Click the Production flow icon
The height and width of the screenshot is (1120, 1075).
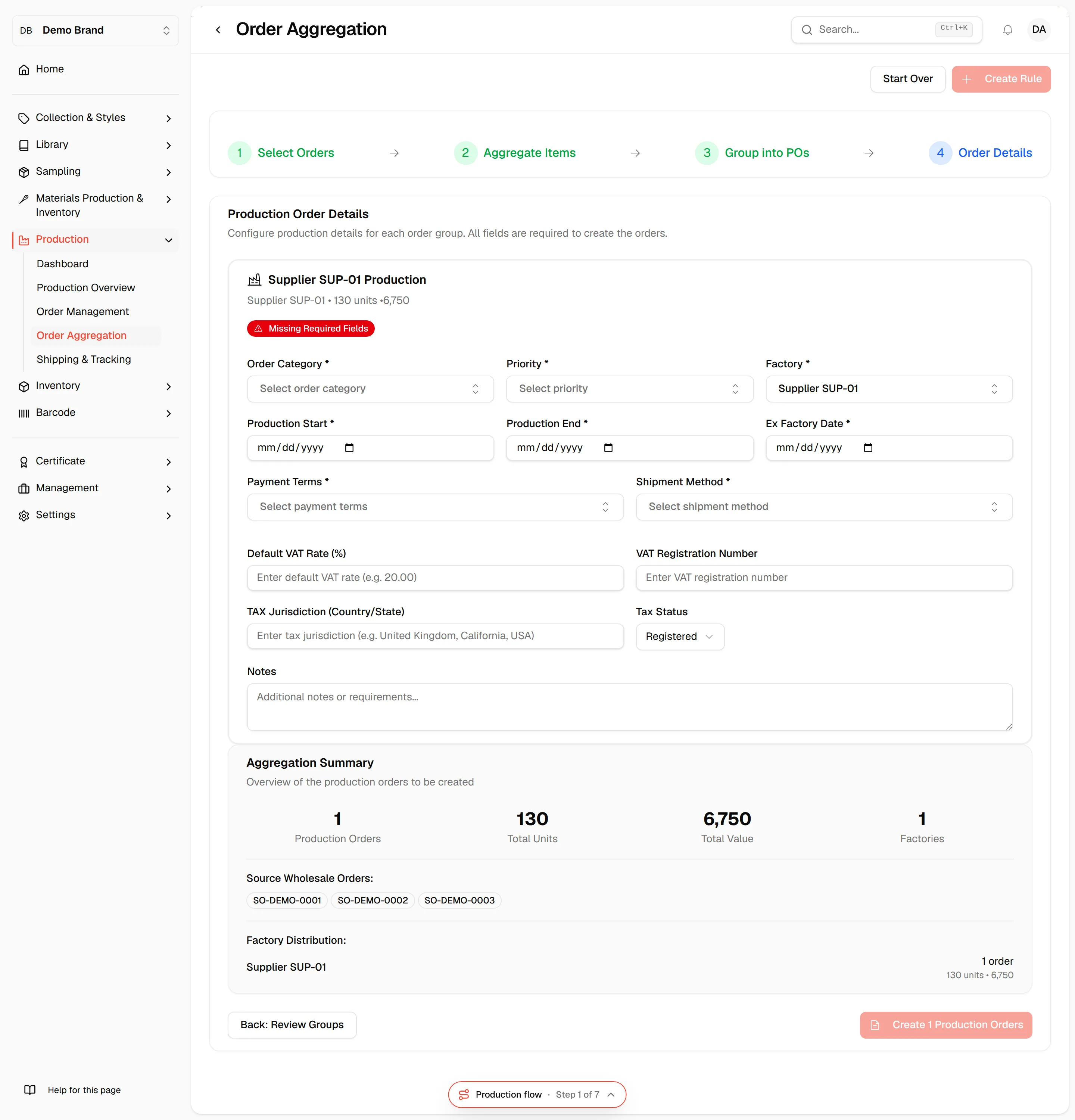pos(464,1094)
